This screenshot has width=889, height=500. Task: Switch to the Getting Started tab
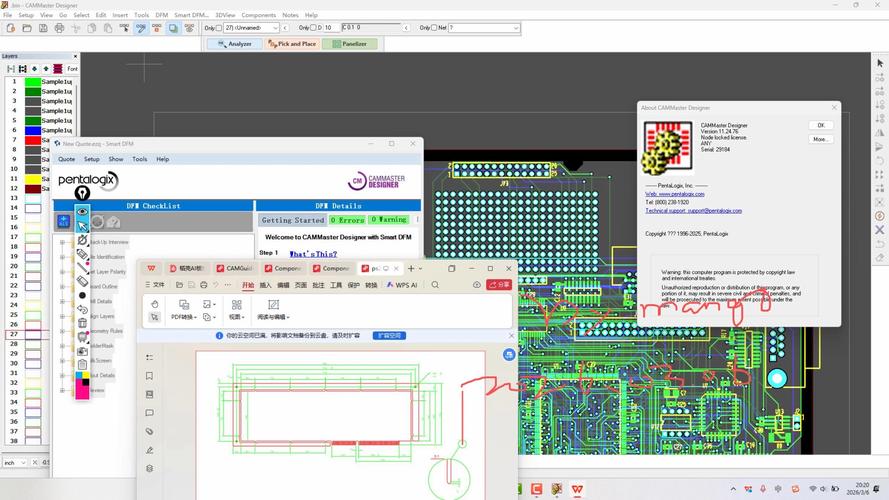pos(293,220)
